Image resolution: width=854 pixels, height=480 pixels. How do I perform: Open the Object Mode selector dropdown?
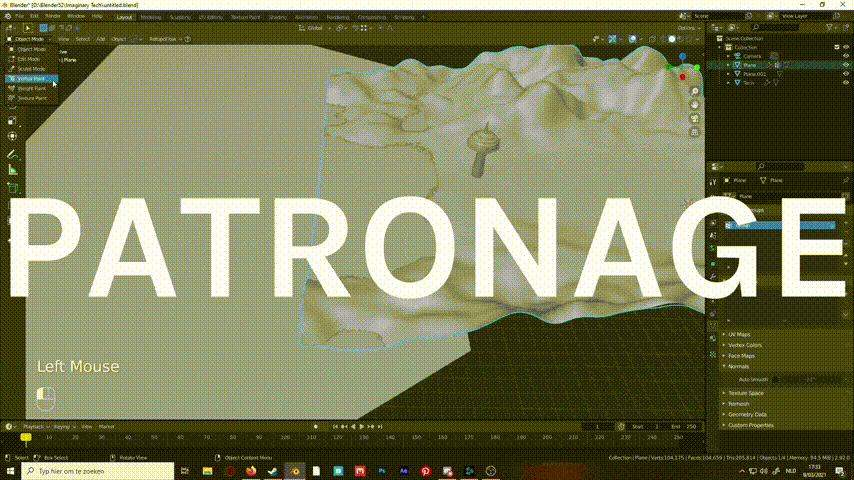pos(29,39)
